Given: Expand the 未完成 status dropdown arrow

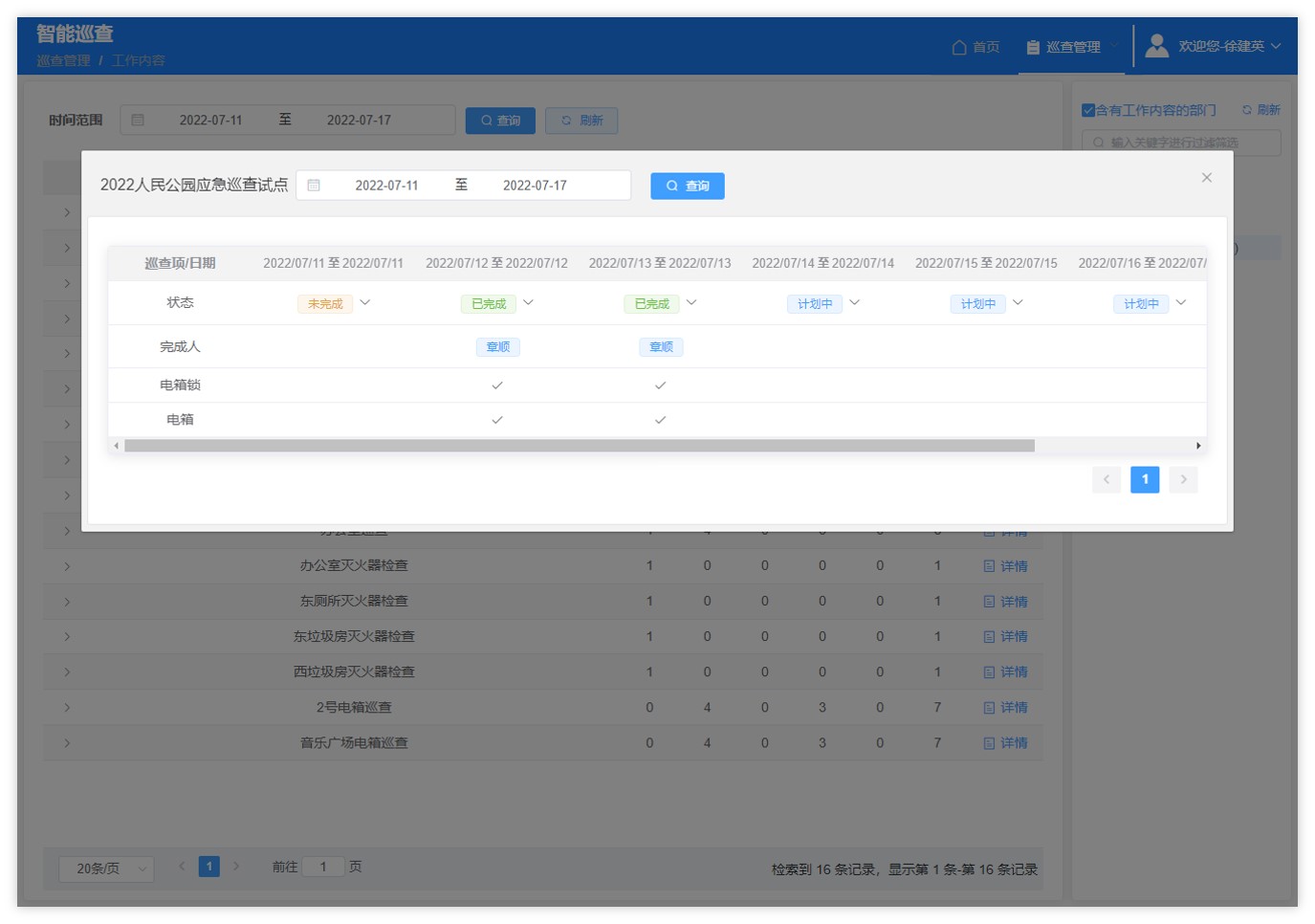Looking at the screenshot, I should click(365, 303).
